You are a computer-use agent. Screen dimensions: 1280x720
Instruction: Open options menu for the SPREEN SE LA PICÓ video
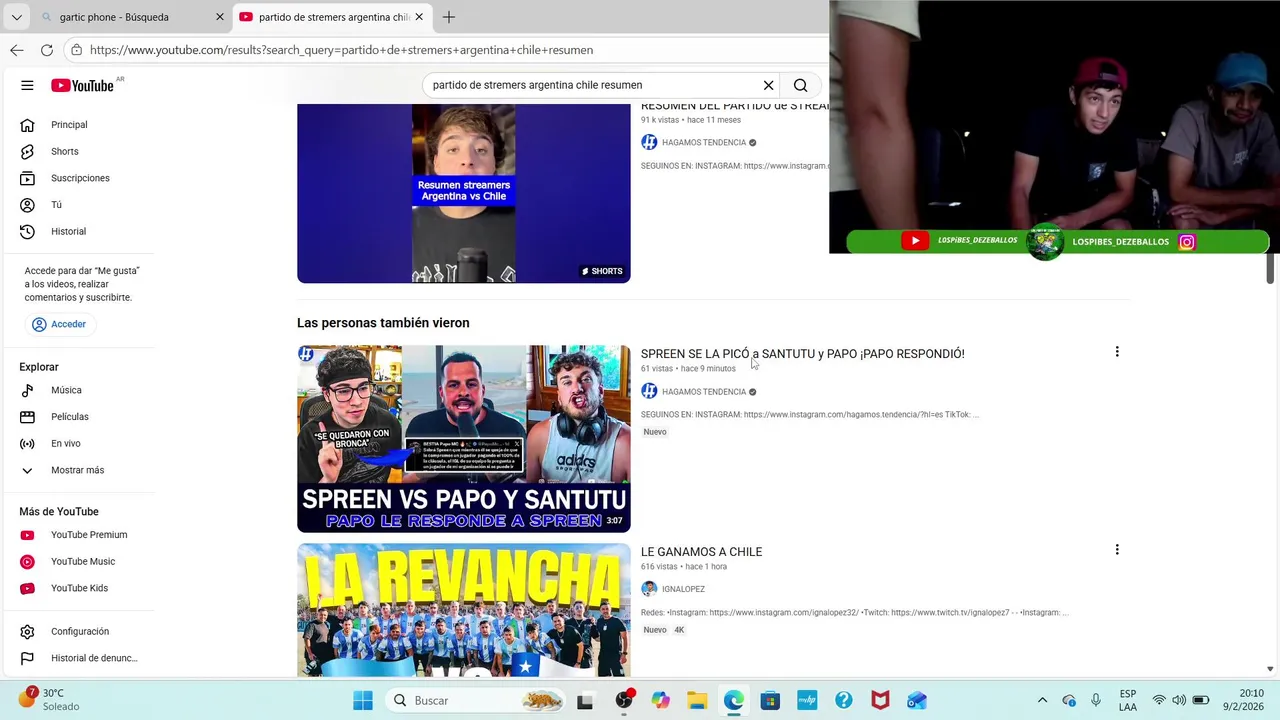[1117, 352]
